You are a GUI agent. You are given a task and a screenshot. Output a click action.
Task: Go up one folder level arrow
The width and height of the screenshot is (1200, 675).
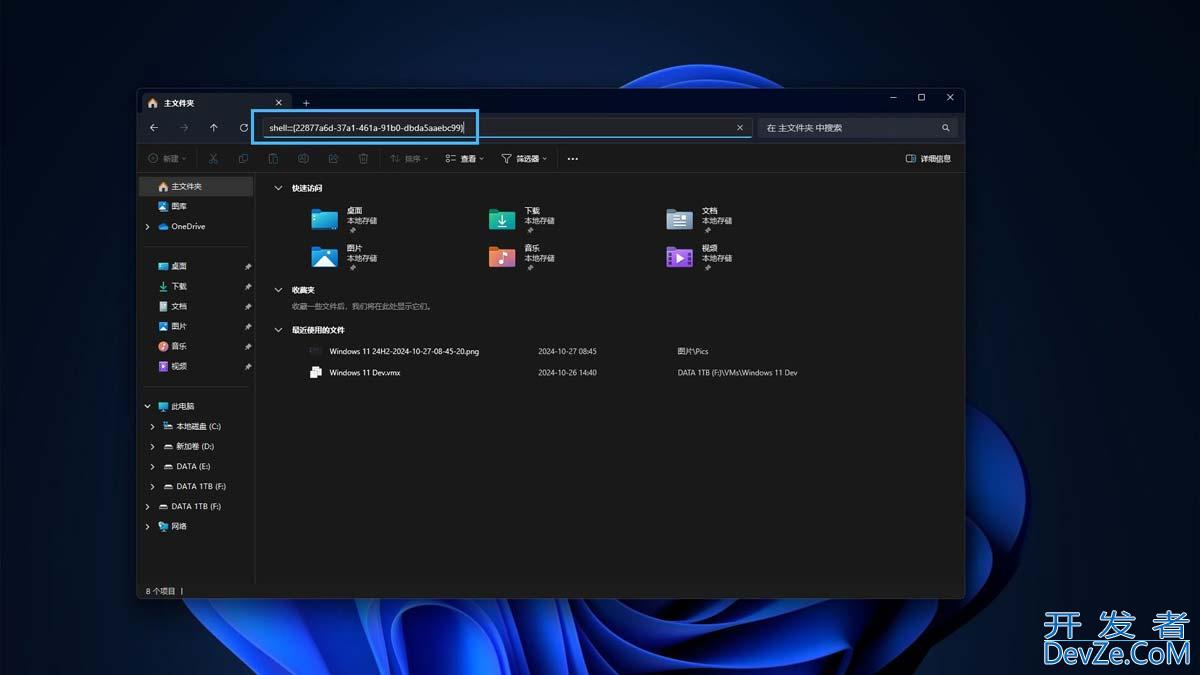click(x=214, y=128)
